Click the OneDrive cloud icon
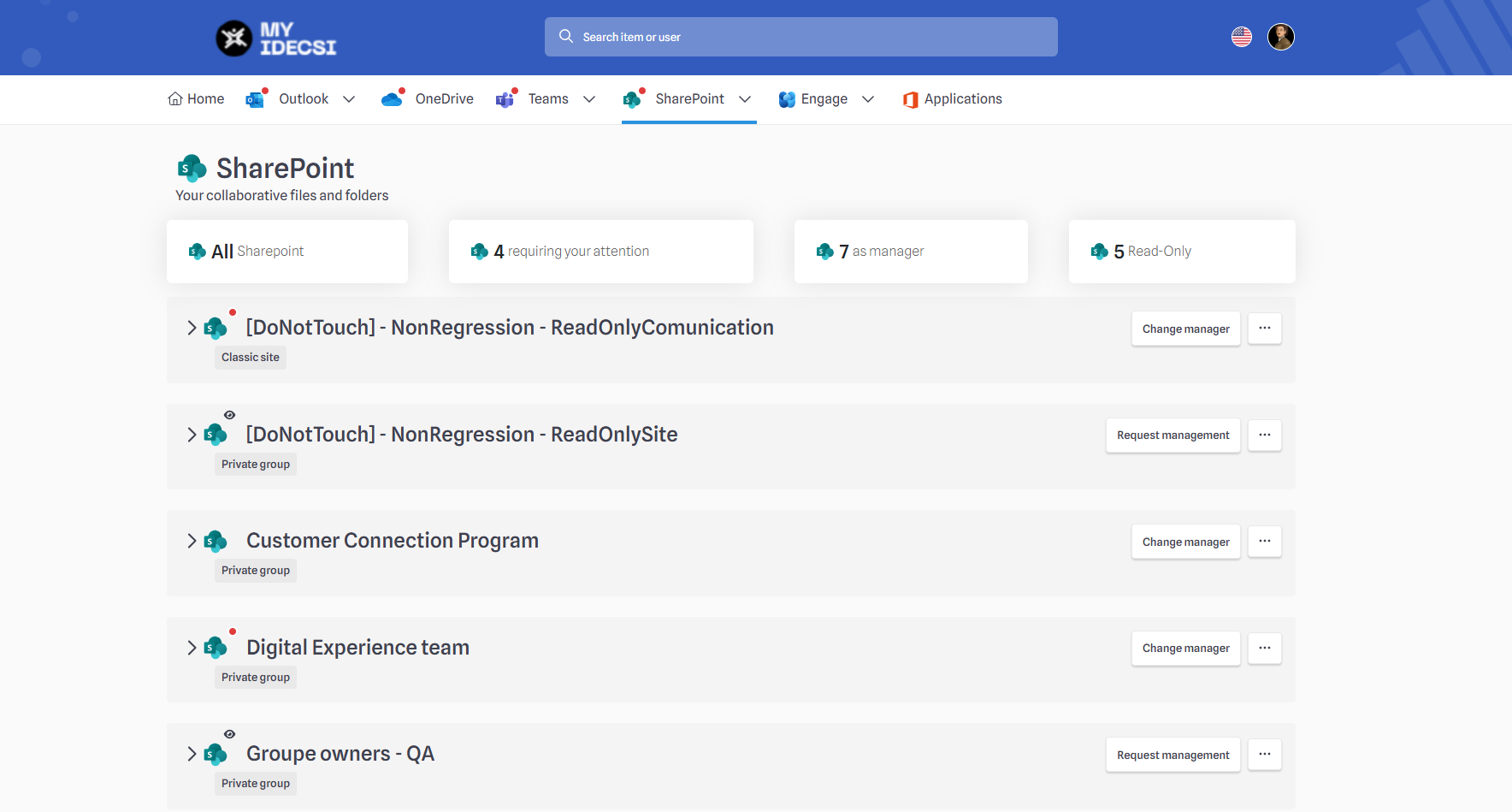 [393, 99]
